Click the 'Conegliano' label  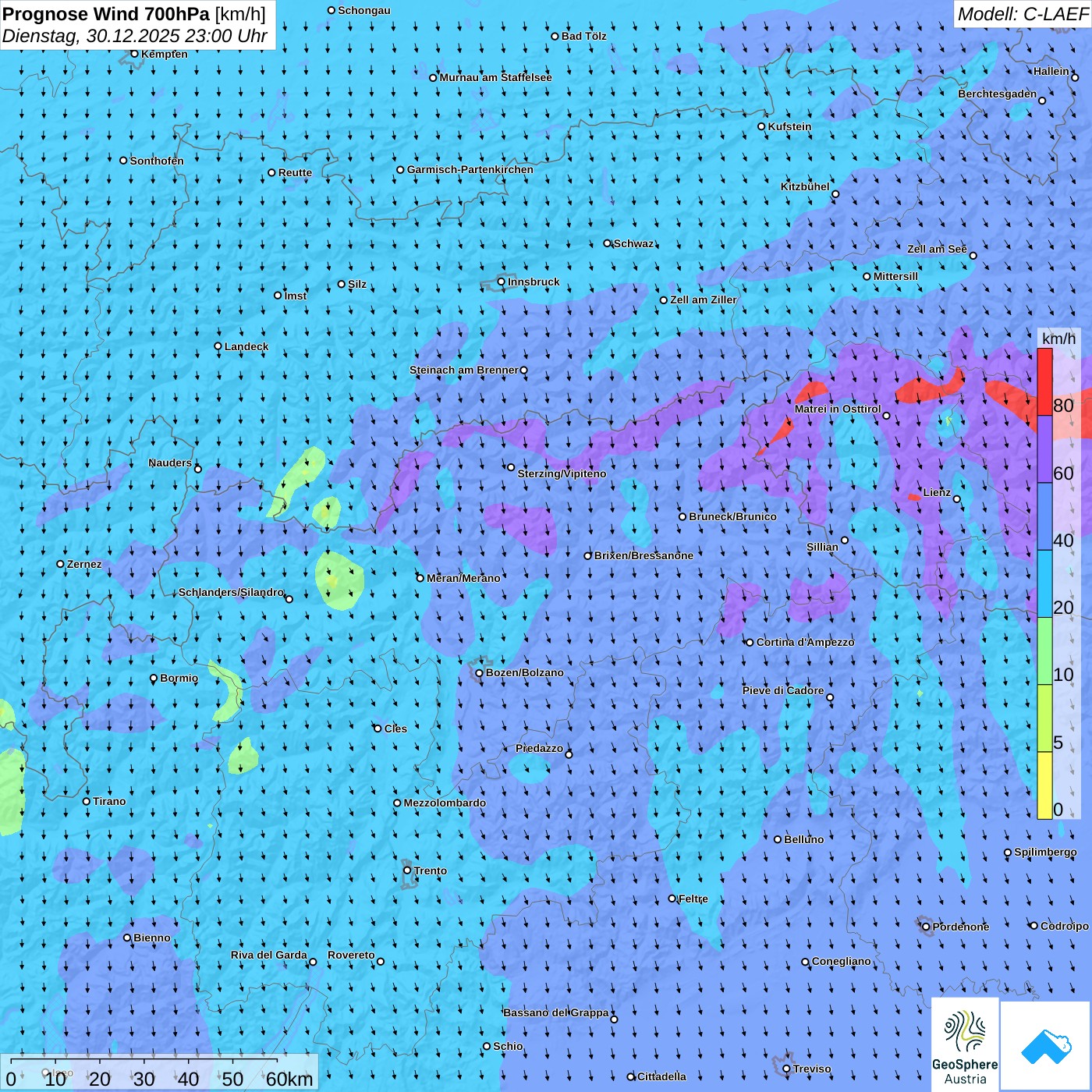pyautogui.click(x=842, y=961)
